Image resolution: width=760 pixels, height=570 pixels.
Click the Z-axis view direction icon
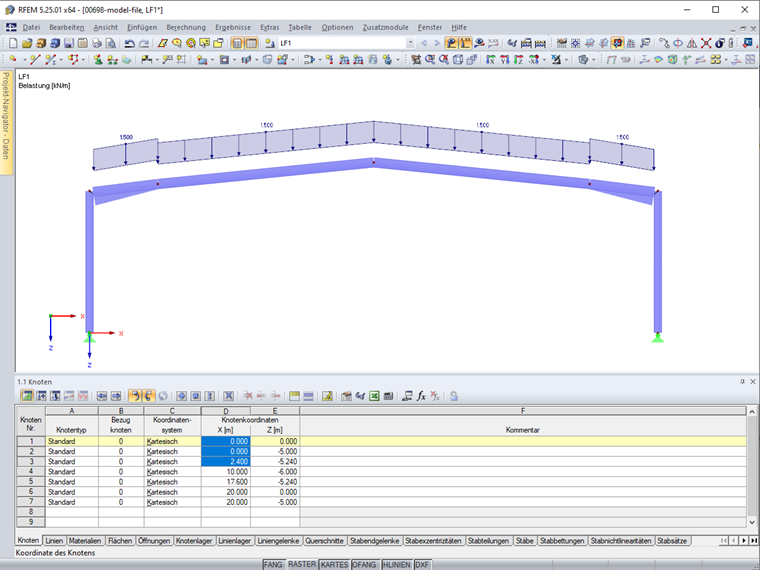click(x=519, y=60)
